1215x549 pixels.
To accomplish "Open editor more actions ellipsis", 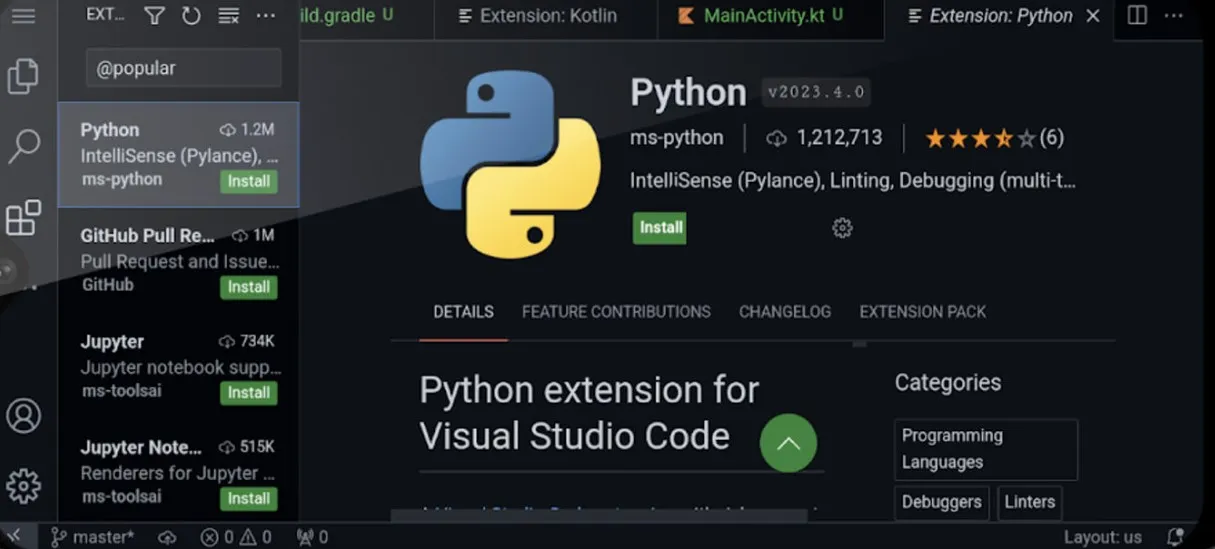I will click(x=1174, y=15).
